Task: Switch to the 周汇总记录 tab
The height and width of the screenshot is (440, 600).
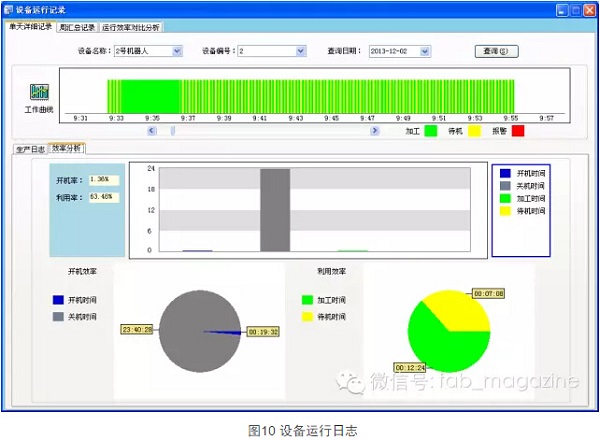Action: (x=77, y=27)
